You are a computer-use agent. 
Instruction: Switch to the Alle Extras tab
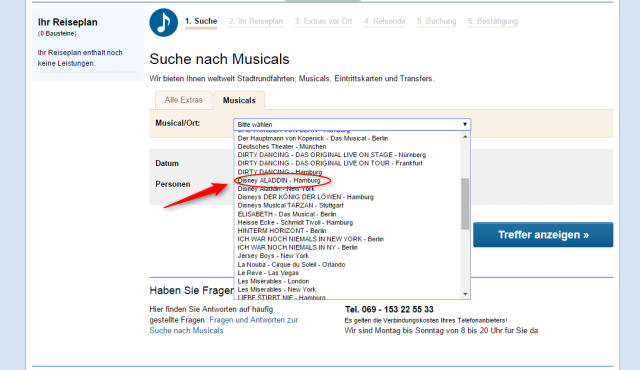(x=184, y=100)
